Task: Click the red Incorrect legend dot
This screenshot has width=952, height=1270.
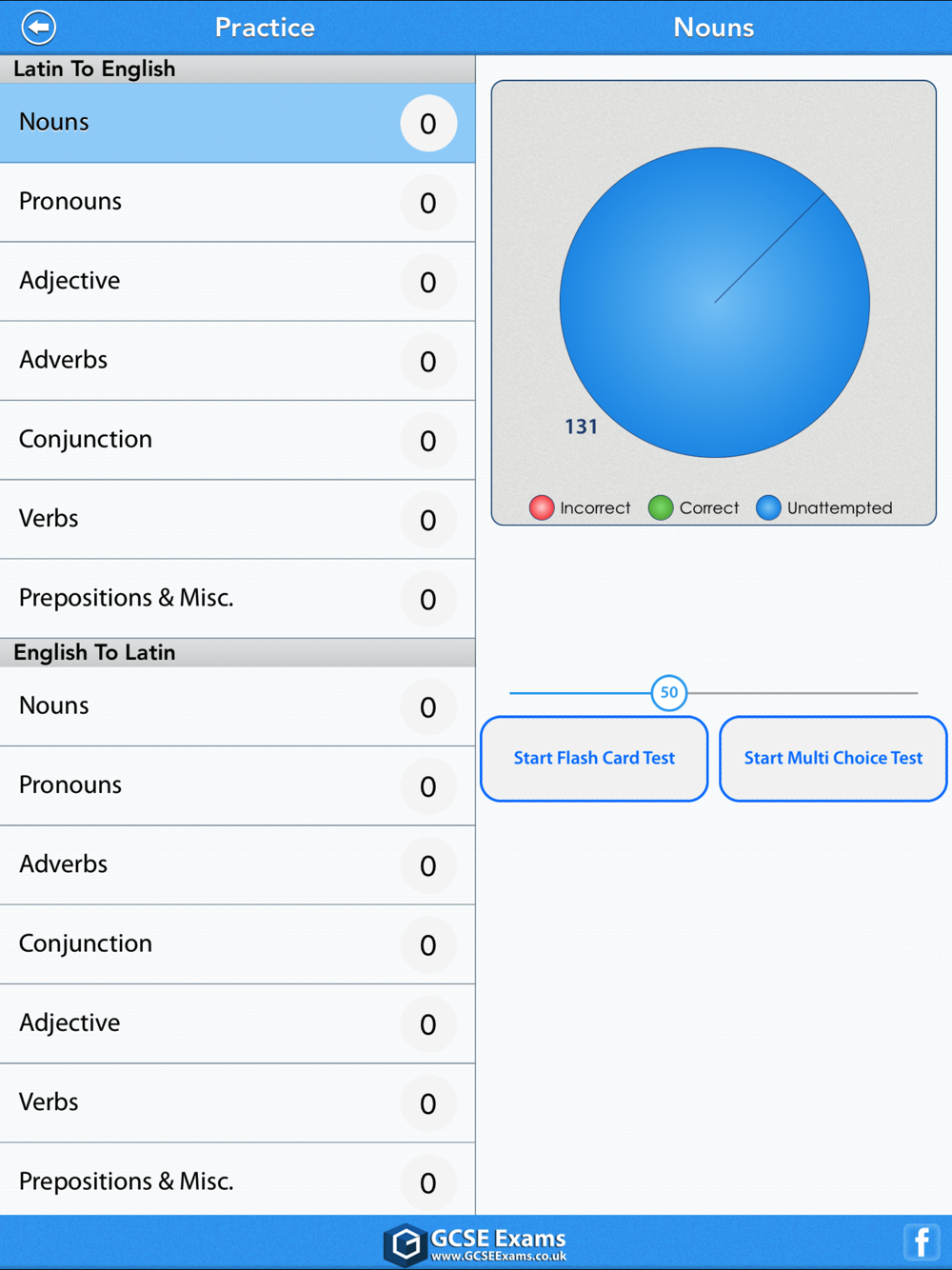Action: click(542, 508)
